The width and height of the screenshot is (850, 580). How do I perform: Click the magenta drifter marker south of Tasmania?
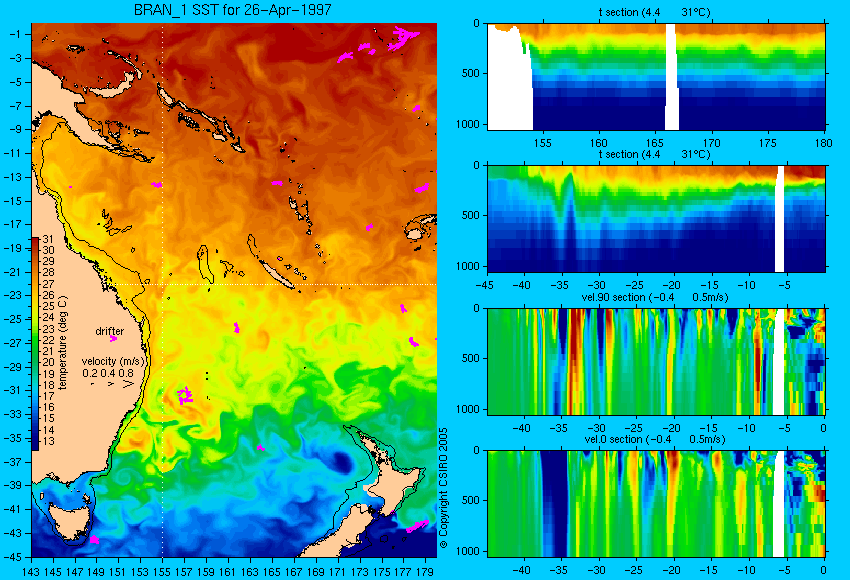(x=94, y=539)
